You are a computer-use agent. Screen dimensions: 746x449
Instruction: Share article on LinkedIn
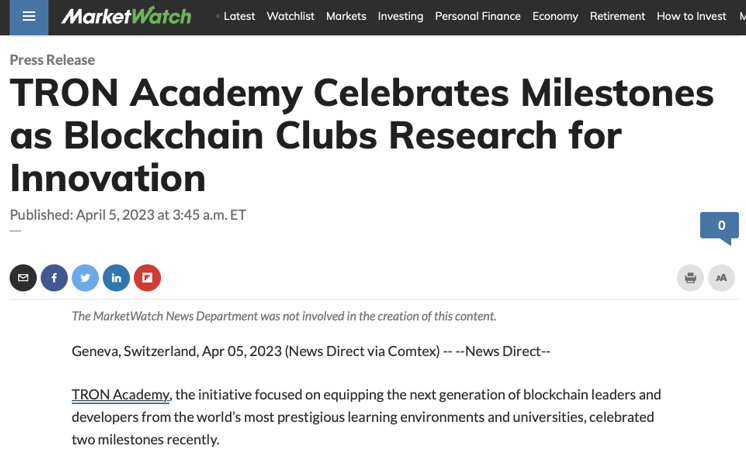point(116,277)
